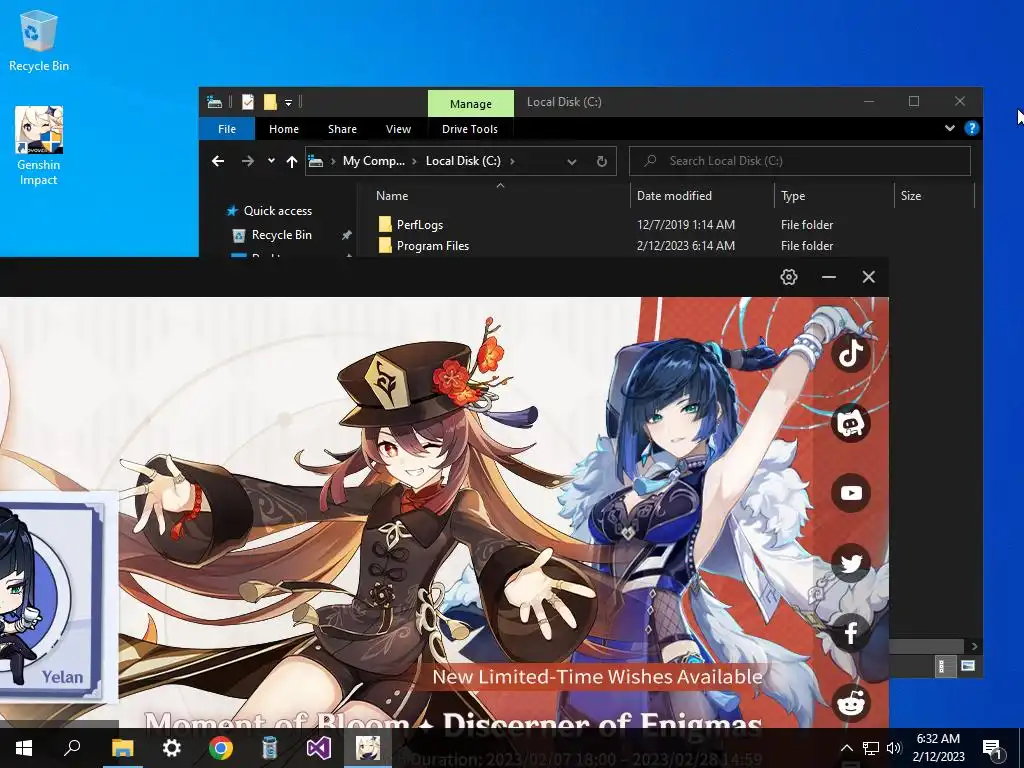The height and width of the screenshot is (768, 1024).
Task: Select the Recycle Bin desktop icon
Action: coord(39,40)
